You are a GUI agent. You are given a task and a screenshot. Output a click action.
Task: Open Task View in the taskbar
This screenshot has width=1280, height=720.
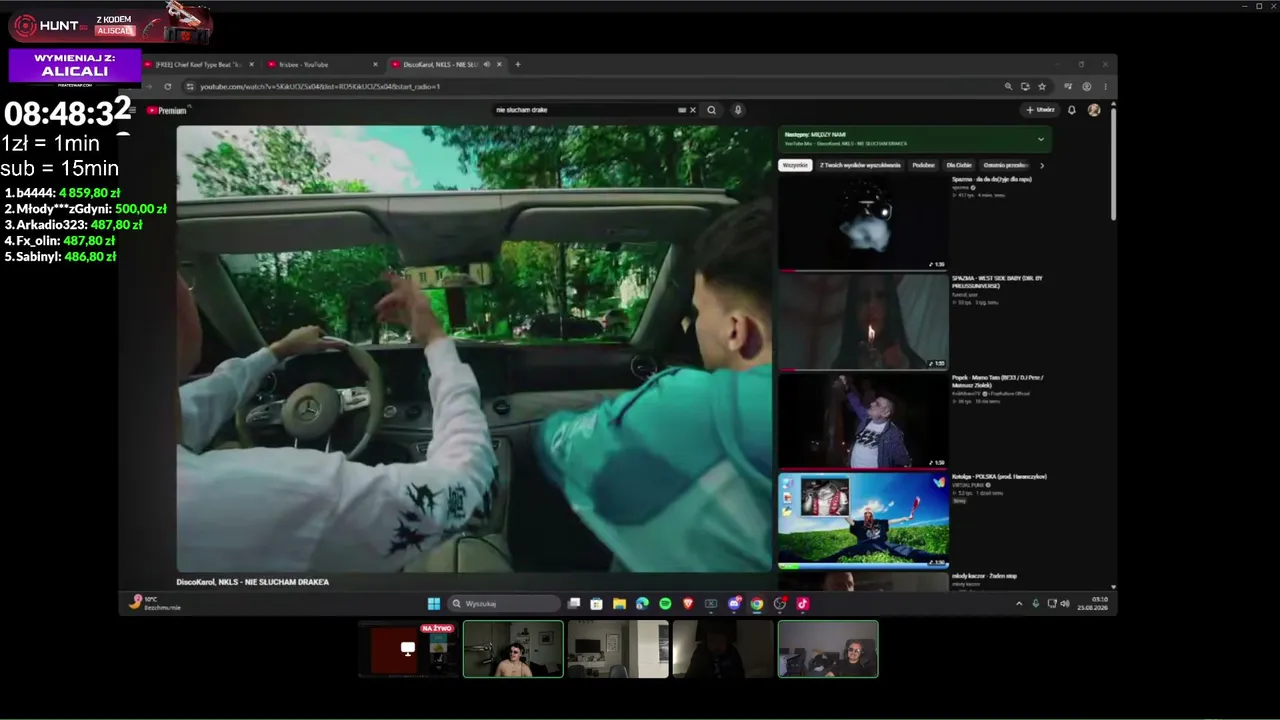click(x=574, y=603)
